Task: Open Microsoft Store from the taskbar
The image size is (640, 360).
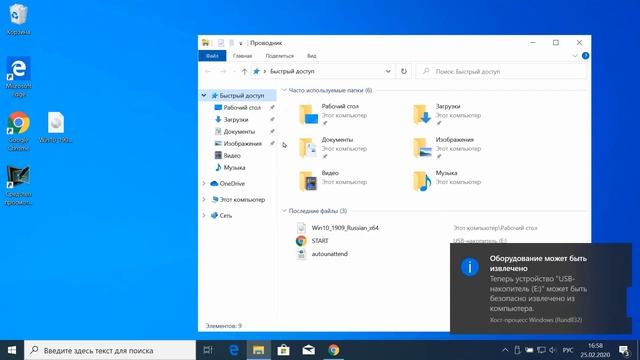Action: click(x=283, y=350)
